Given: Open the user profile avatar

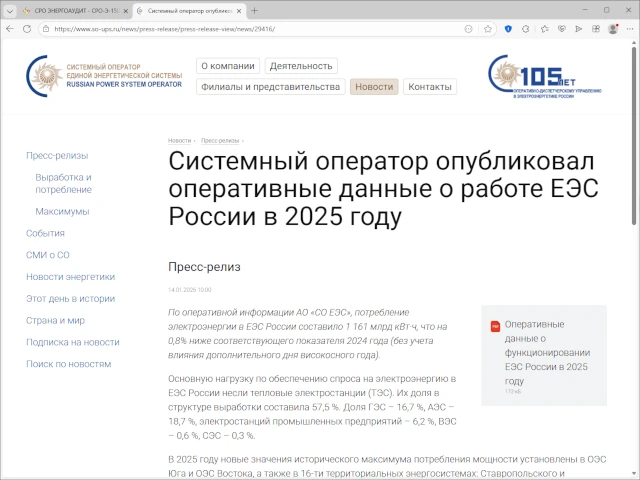Looking at the screenshot, I should (613, 29).
